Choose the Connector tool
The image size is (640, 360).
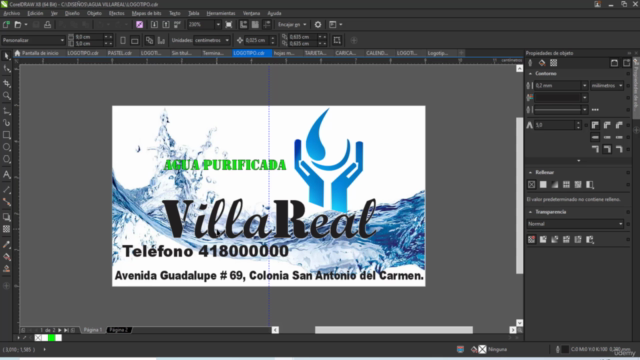(x=7, y=202)
